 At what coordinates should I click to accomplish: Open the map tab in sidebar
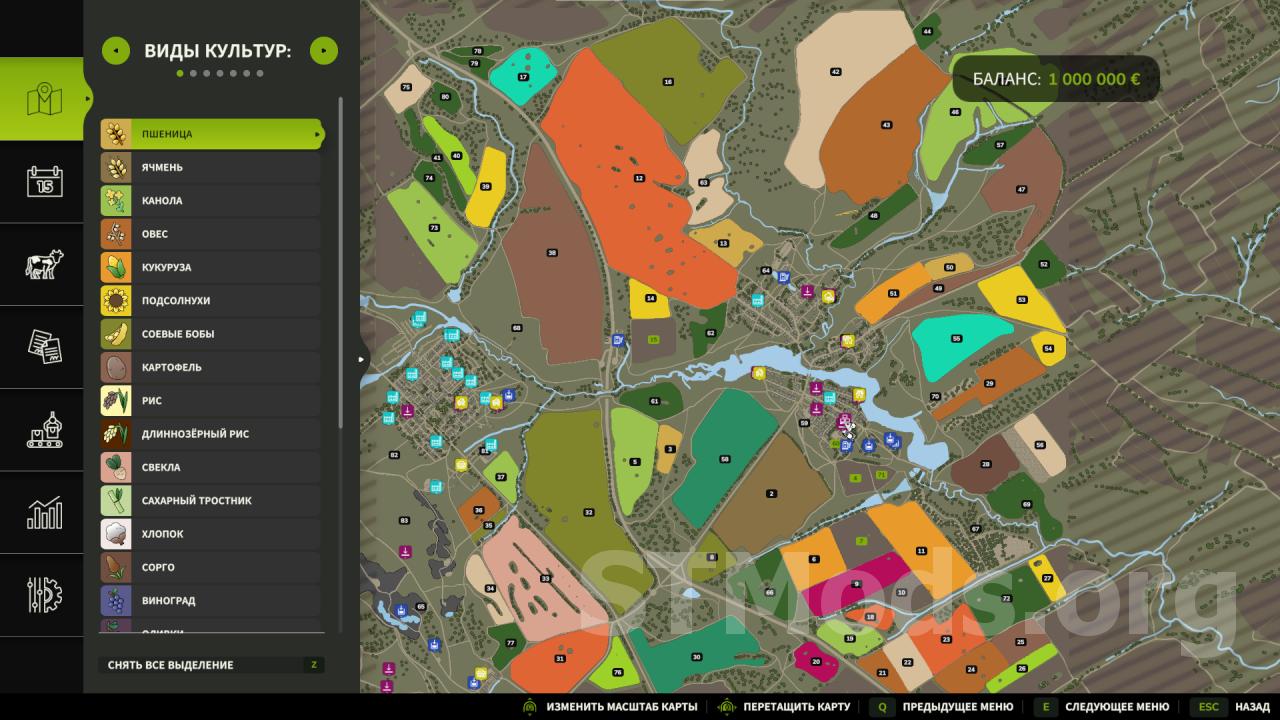42,99
